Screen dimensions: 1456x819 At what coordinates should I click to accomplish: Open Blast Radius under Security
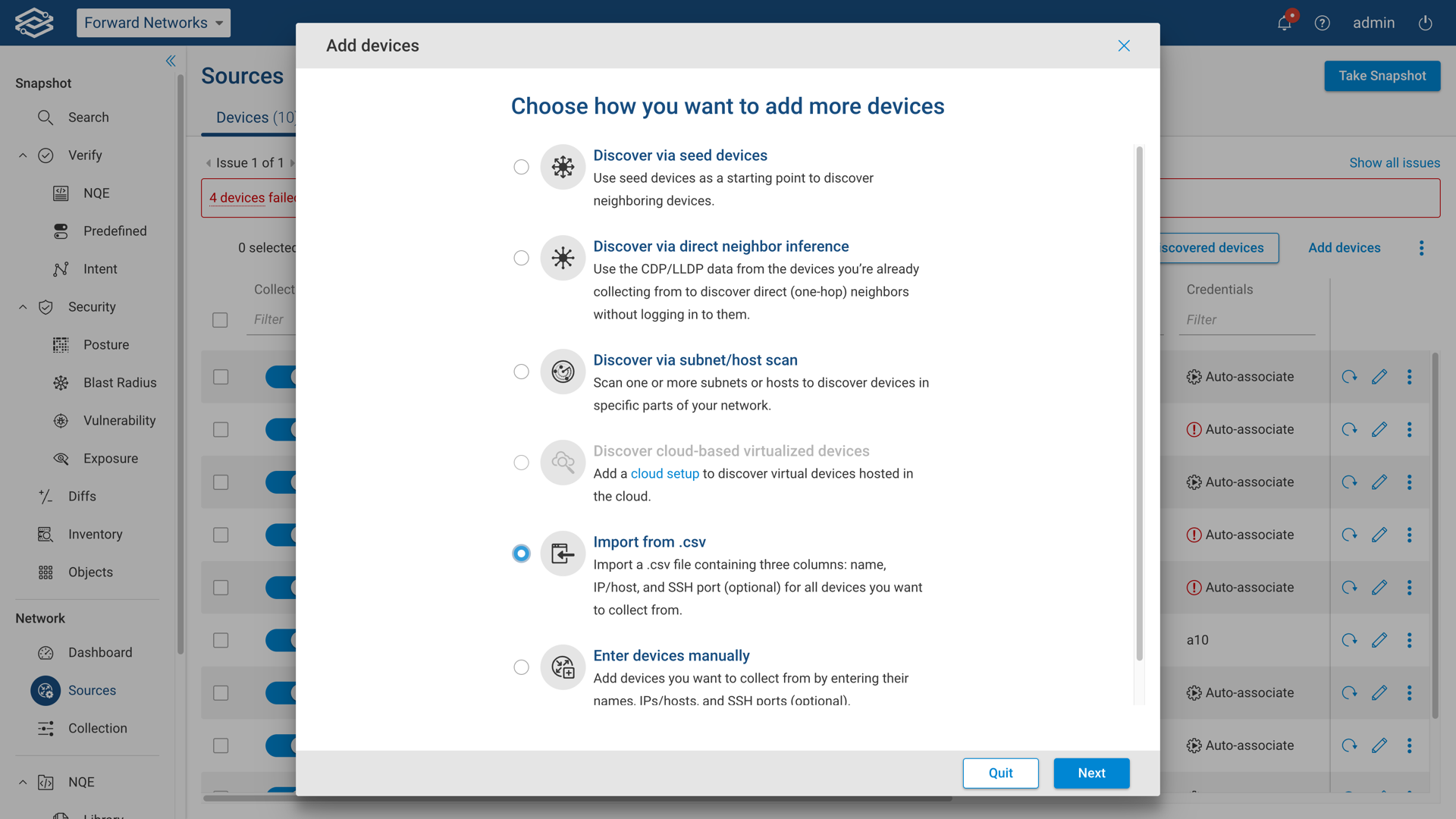(119, 382)
